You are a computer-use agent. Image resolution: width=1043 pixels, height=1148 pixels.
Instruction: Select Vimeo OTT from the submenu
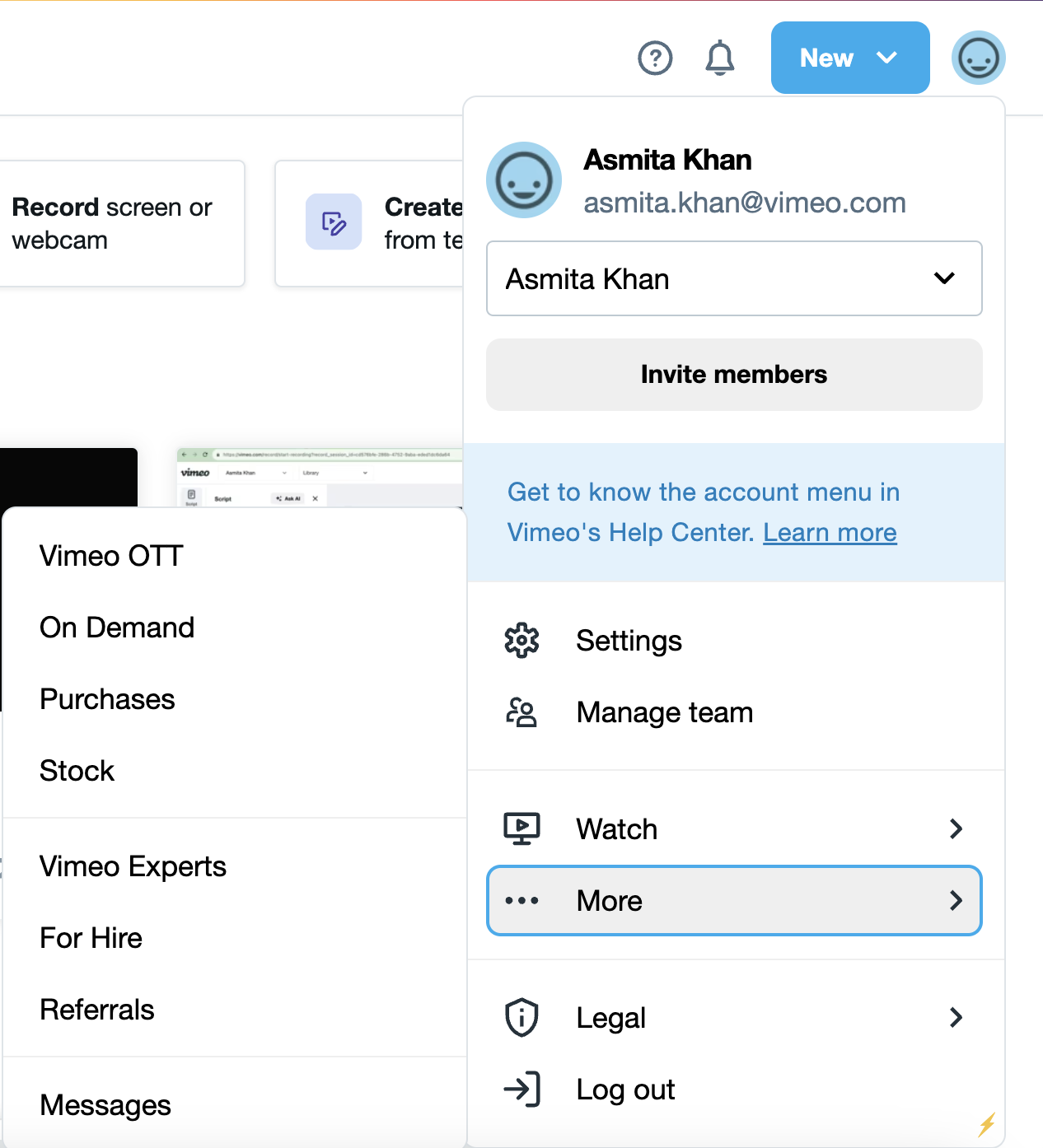111,556
